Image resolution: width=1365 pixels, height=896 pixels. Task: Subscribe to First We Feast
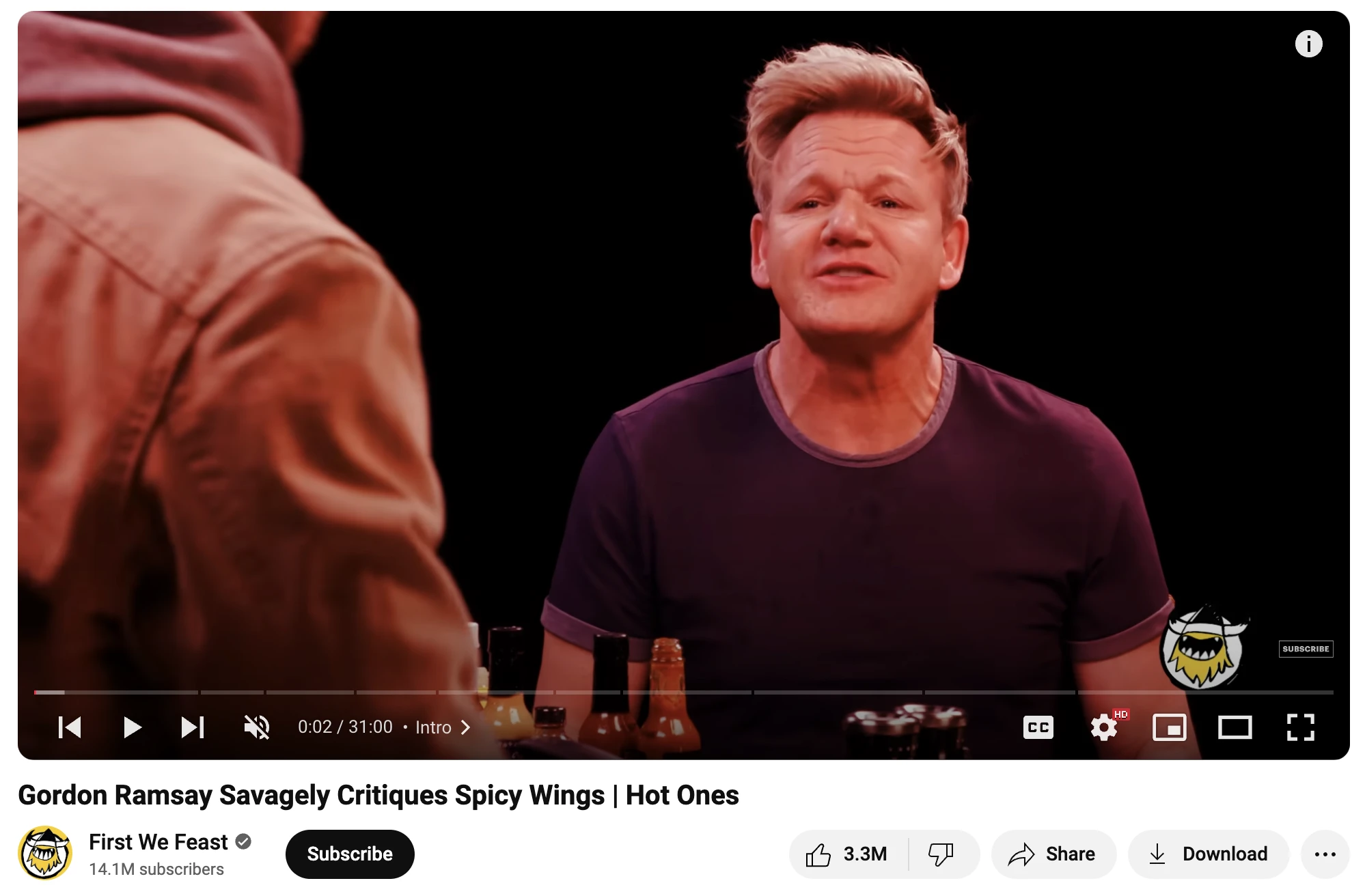pyautogui.click(x=350, y=854)
